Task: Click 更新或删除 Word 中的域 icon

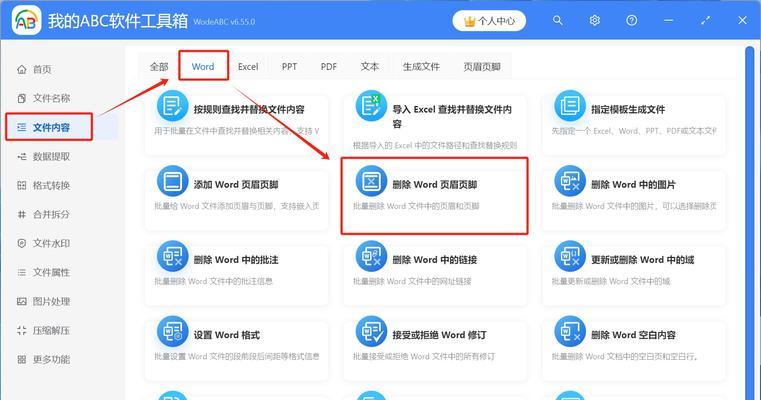Action: pyautogui.click(x=570, y=256)
